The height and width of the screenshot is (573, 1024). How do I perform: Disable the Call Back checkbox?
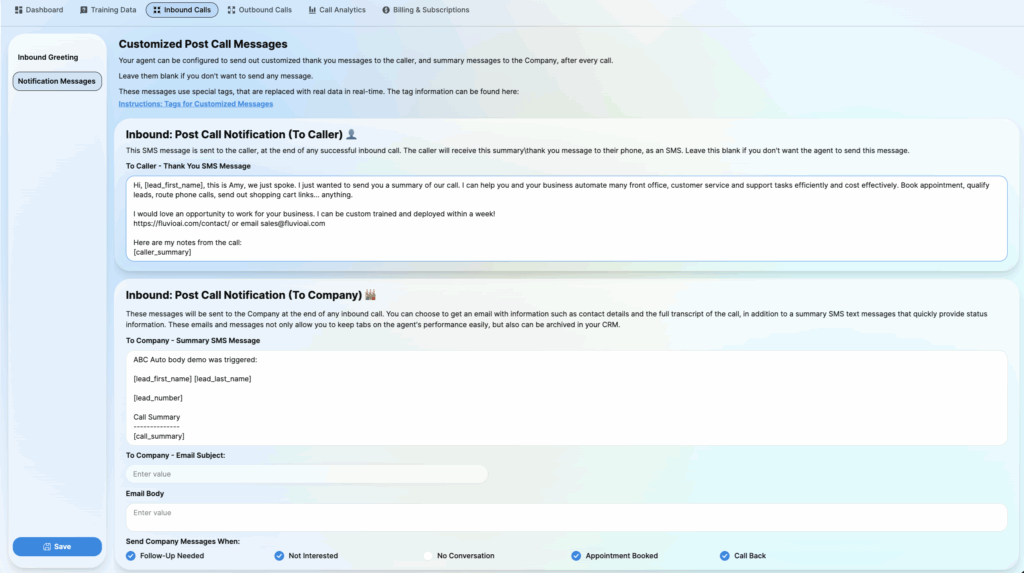pyautogui.click(x=725, y=556)
